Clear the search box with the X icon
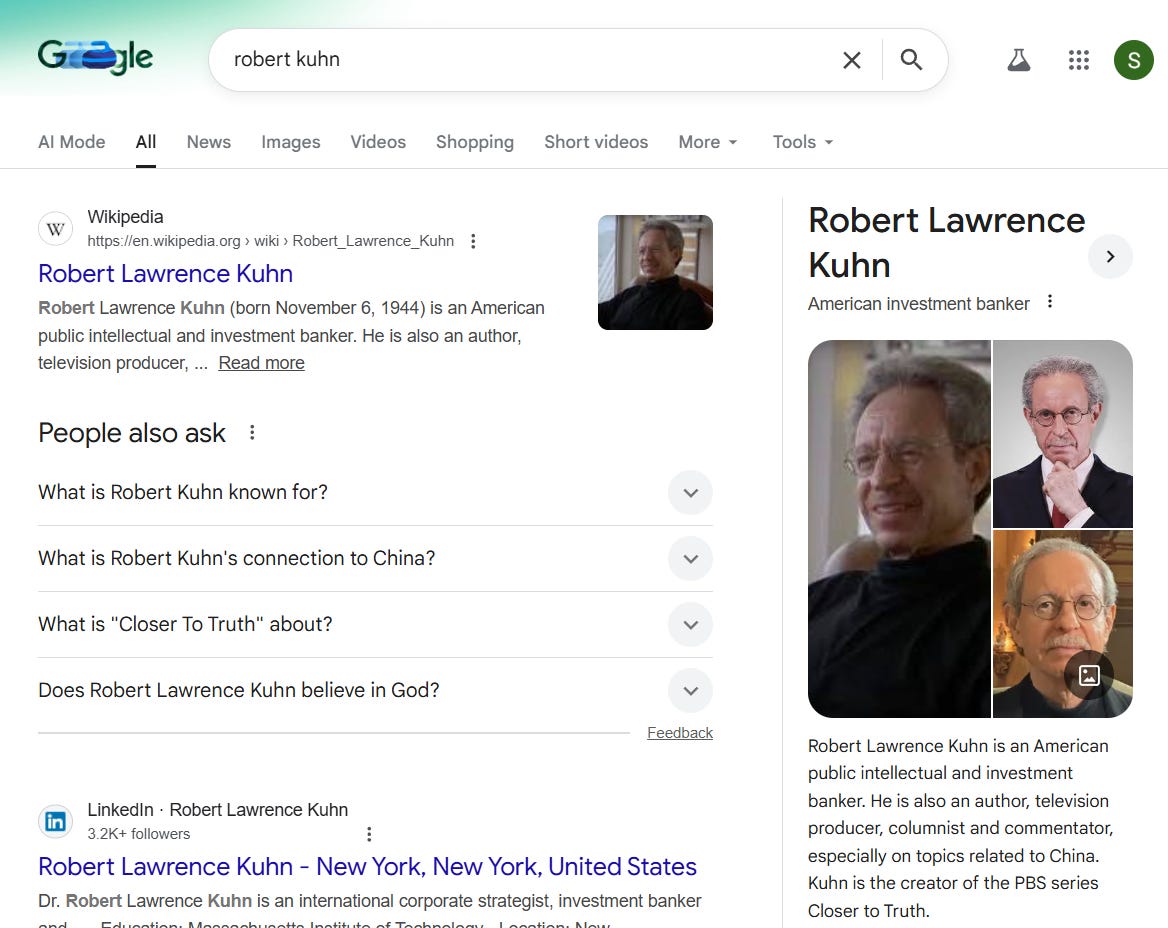This screenshot has height=928, width=1168. 851,60
